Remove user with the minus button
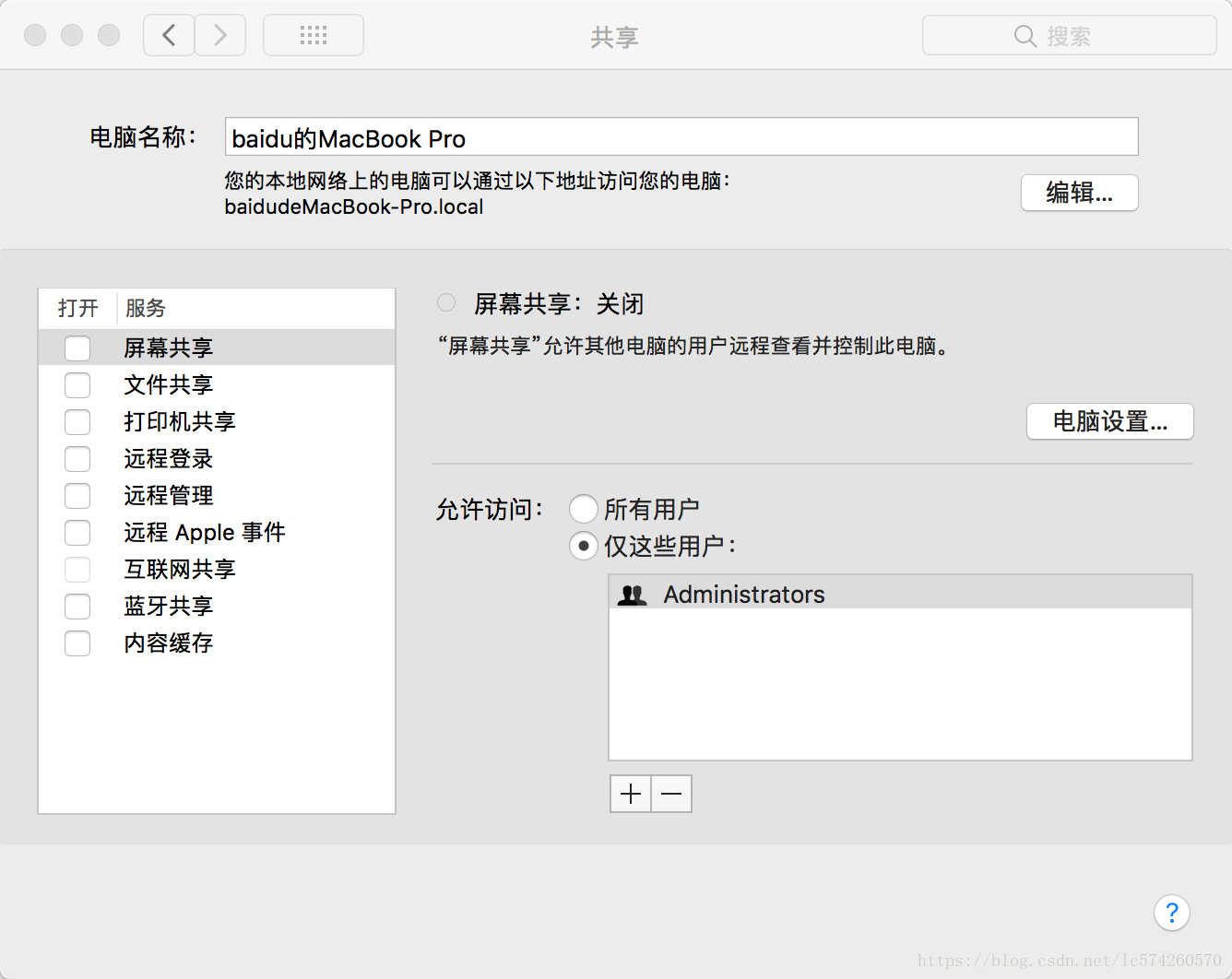Image resolution: width=1232 pixels, height=979 pixels. tap(671, 794)
